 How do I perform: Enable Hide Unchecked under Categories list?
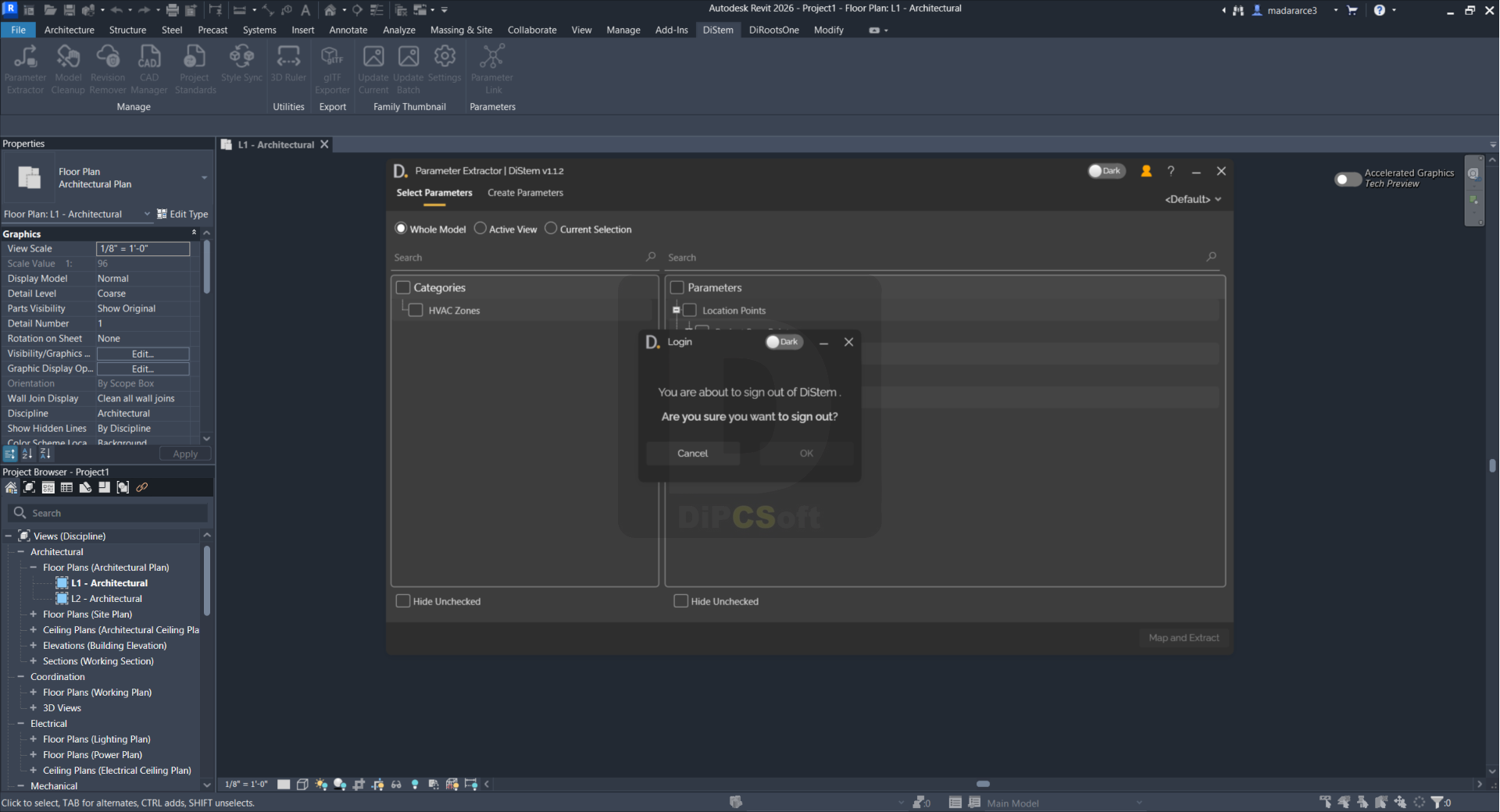[403, 601]
